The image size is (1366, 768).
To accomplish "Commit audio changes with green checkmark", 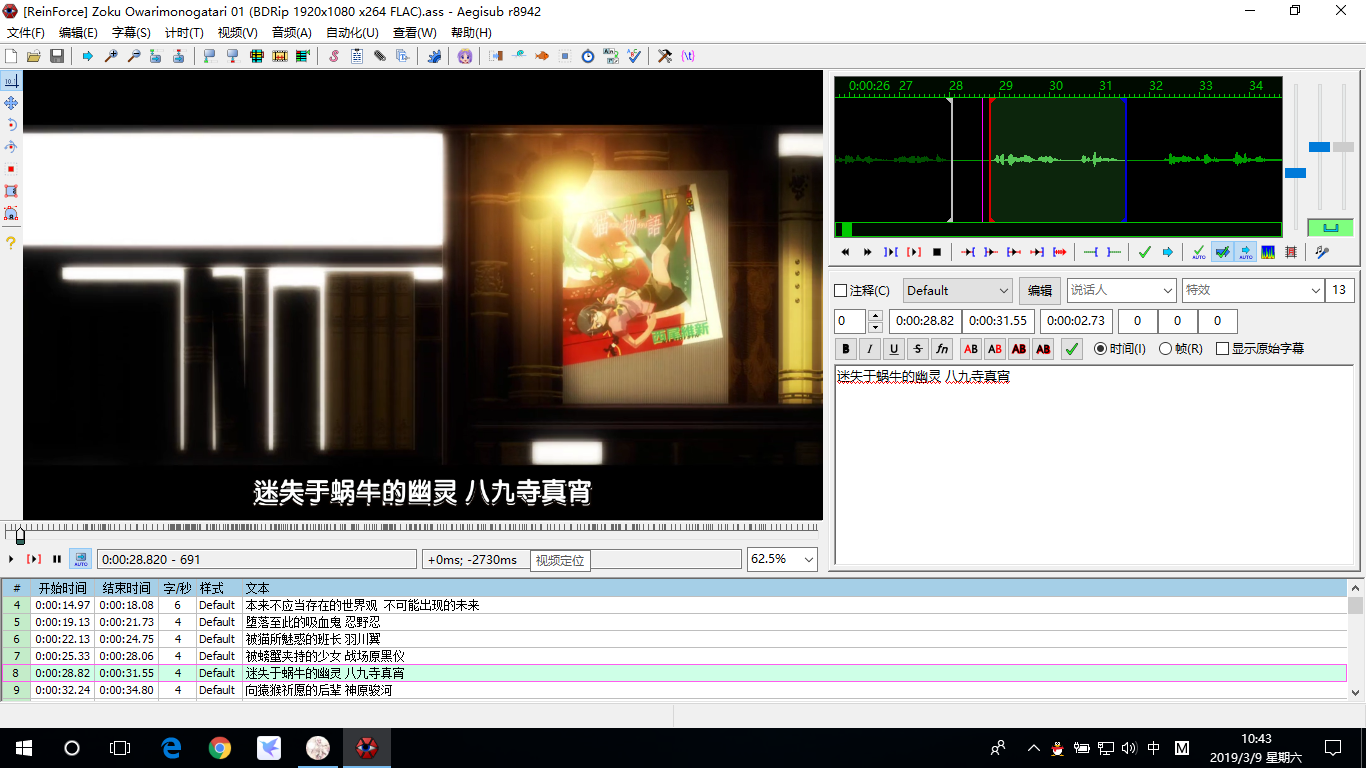I will [1144, 252].
